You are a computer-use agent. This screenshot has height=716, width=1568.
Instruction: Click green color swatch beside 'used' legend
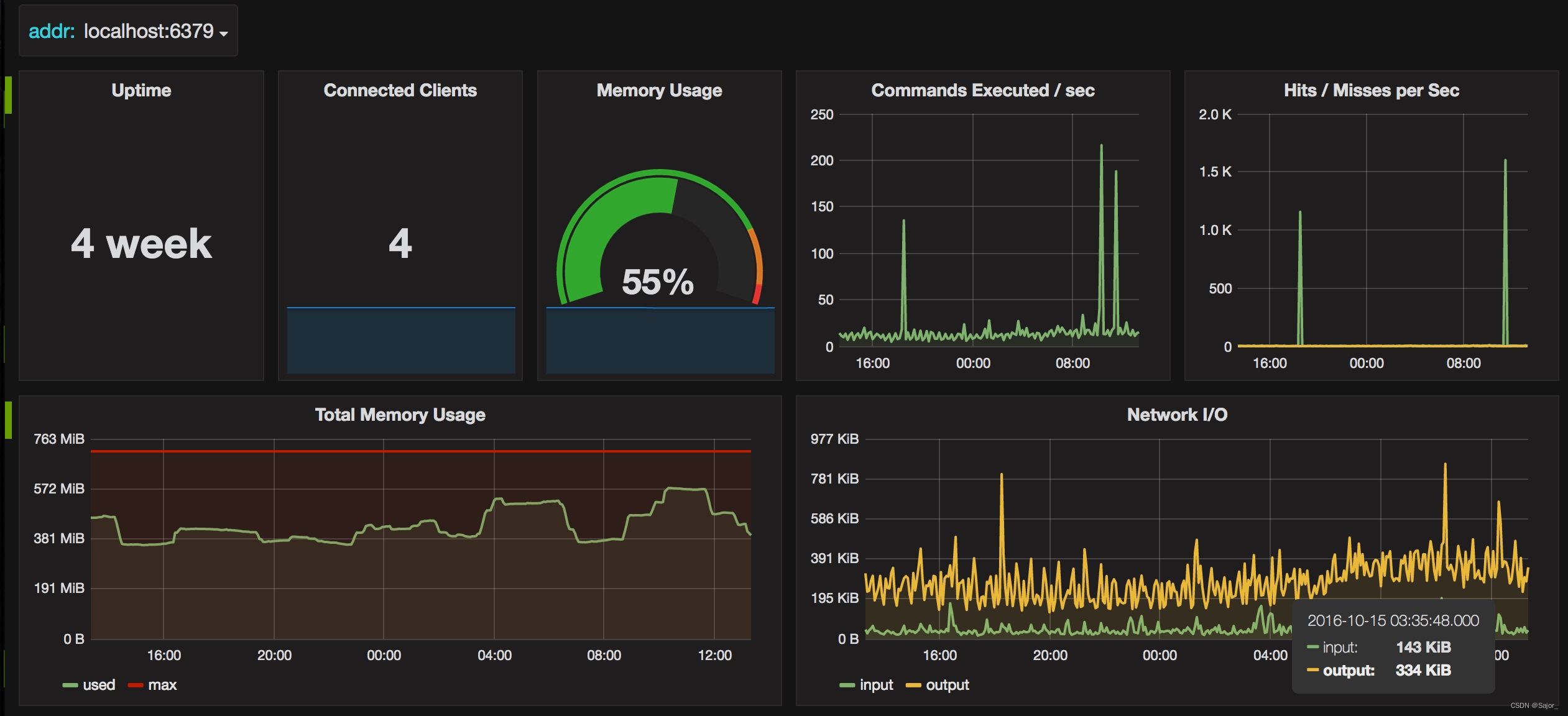pos(70,686)
